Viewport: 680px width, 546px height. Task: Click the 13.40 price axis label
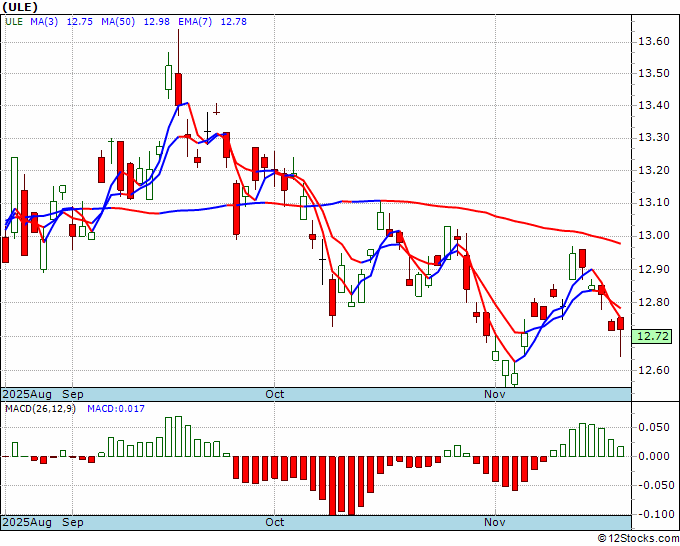(x=654, y=105)
